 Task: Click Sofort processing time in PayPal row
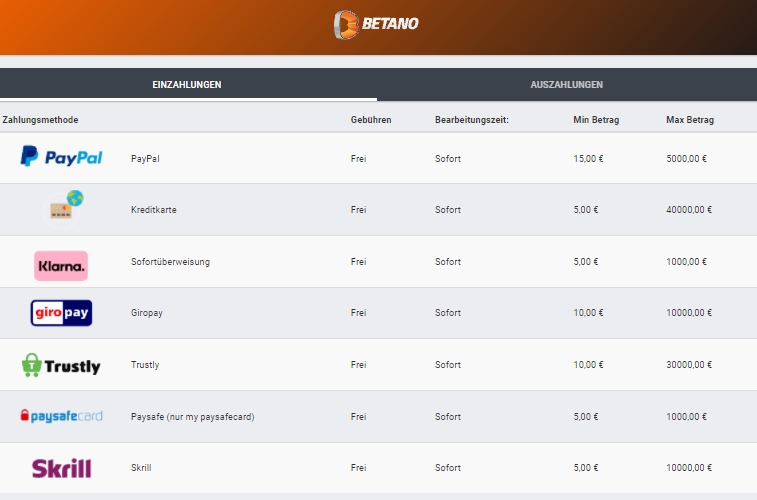pyautogui.click(x=448, y=159)
